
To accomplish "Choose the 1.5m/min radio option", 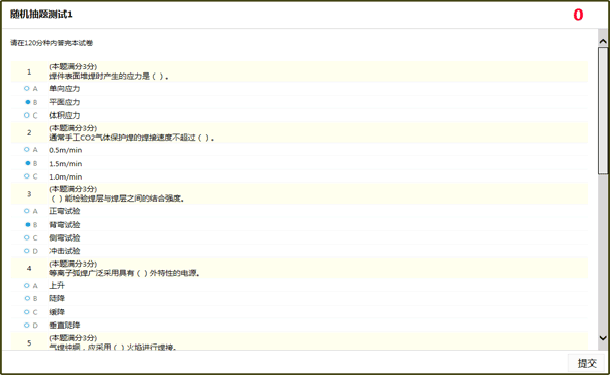I will tap(28, 163).
